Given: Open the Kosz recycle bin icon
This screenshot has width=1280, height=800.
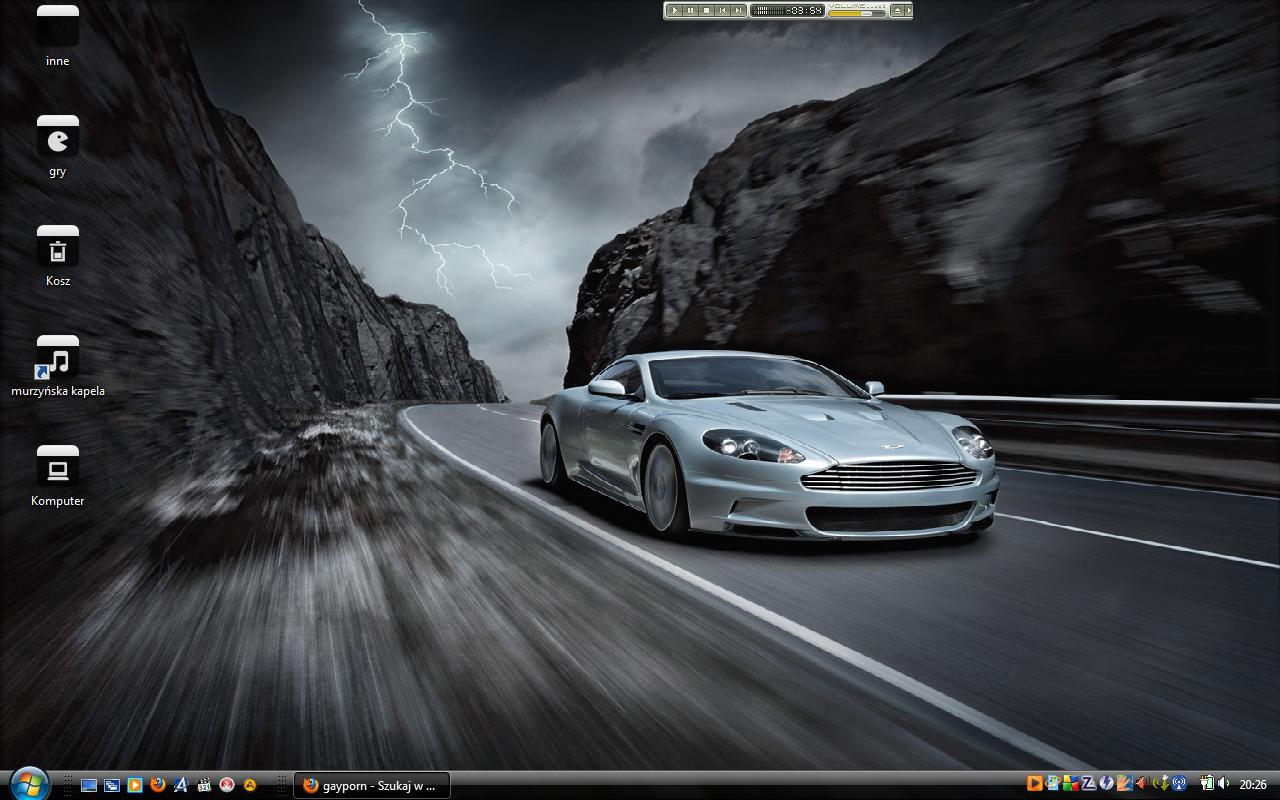Looking at the screenshot, I should point(58,247).
